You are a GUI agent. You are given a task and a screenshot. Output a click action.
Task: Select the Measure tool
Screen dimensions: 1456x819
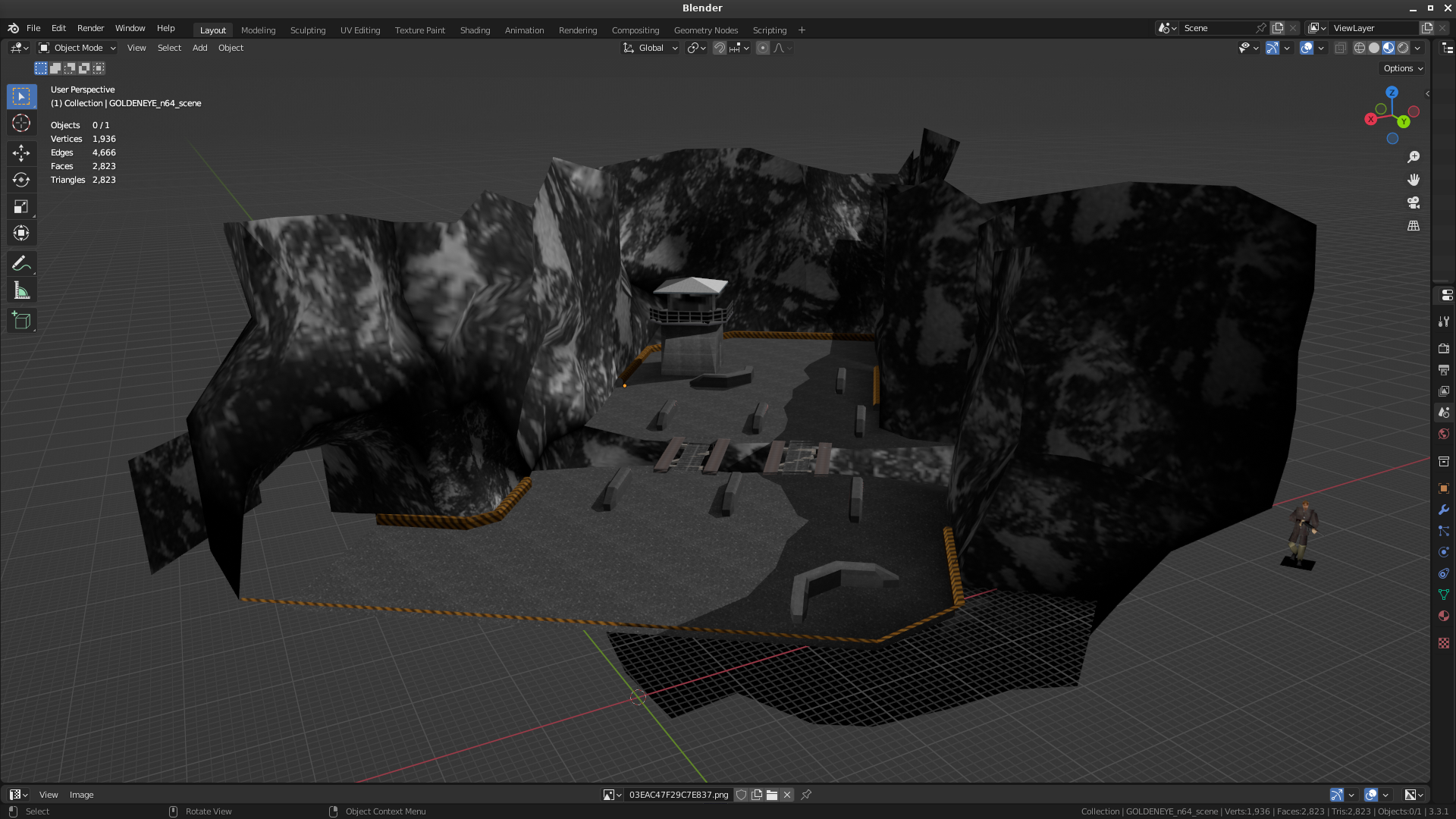point(21,291)
